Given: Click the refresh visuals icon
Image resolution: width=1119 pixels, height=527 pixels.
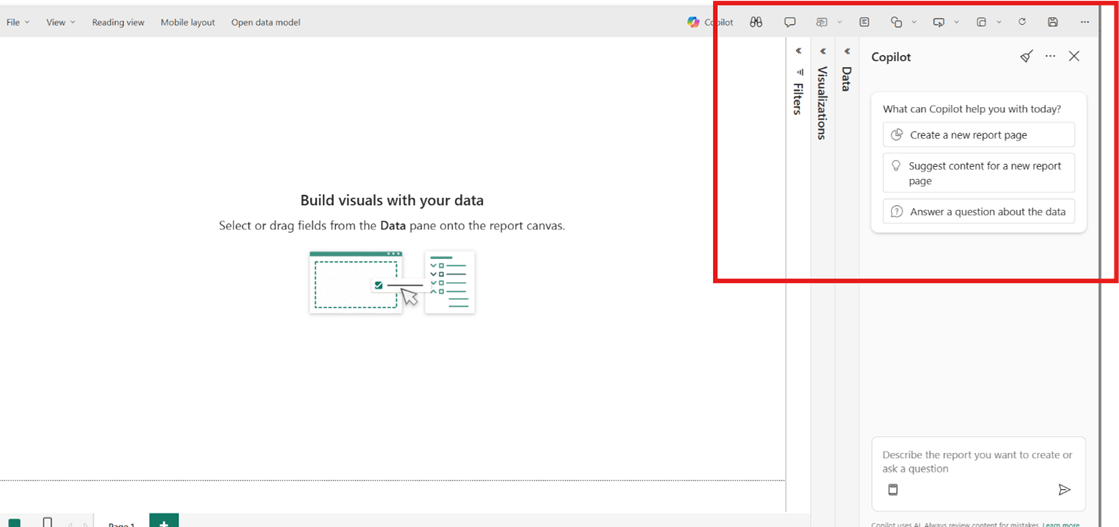Looking at the screenshot, I should pyautogui.click(x=1022, y=22).
